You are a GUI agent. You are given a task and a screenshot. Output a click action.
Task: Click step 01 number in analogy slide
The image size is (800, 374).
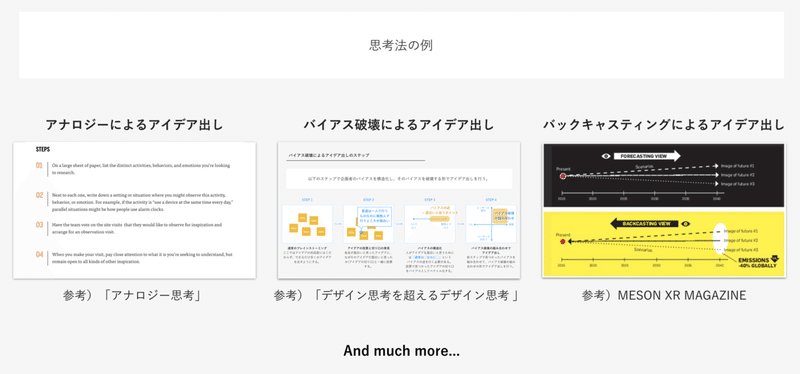pos(39,166)
